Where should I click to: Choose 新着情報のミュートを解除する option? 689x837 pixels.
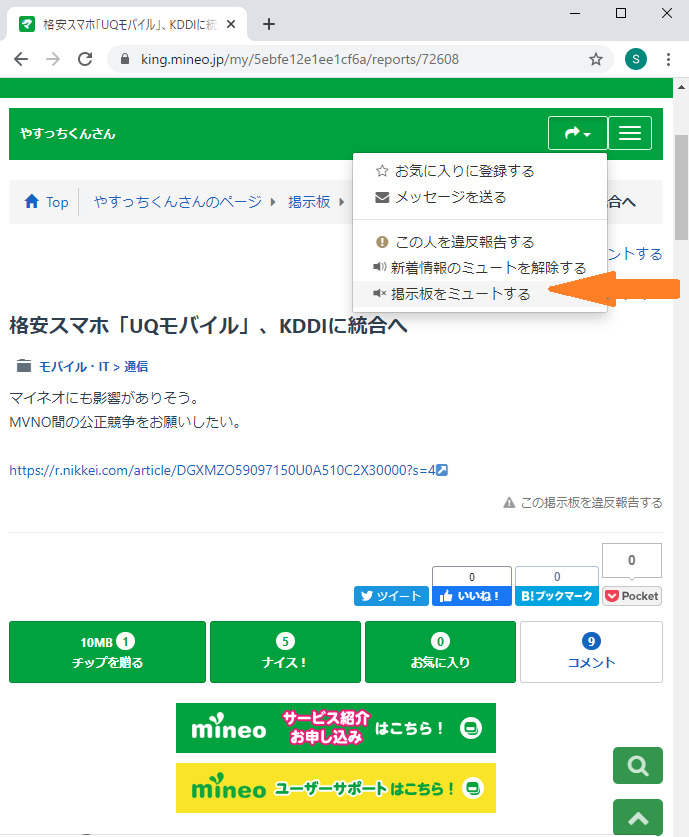click(480, 268)
